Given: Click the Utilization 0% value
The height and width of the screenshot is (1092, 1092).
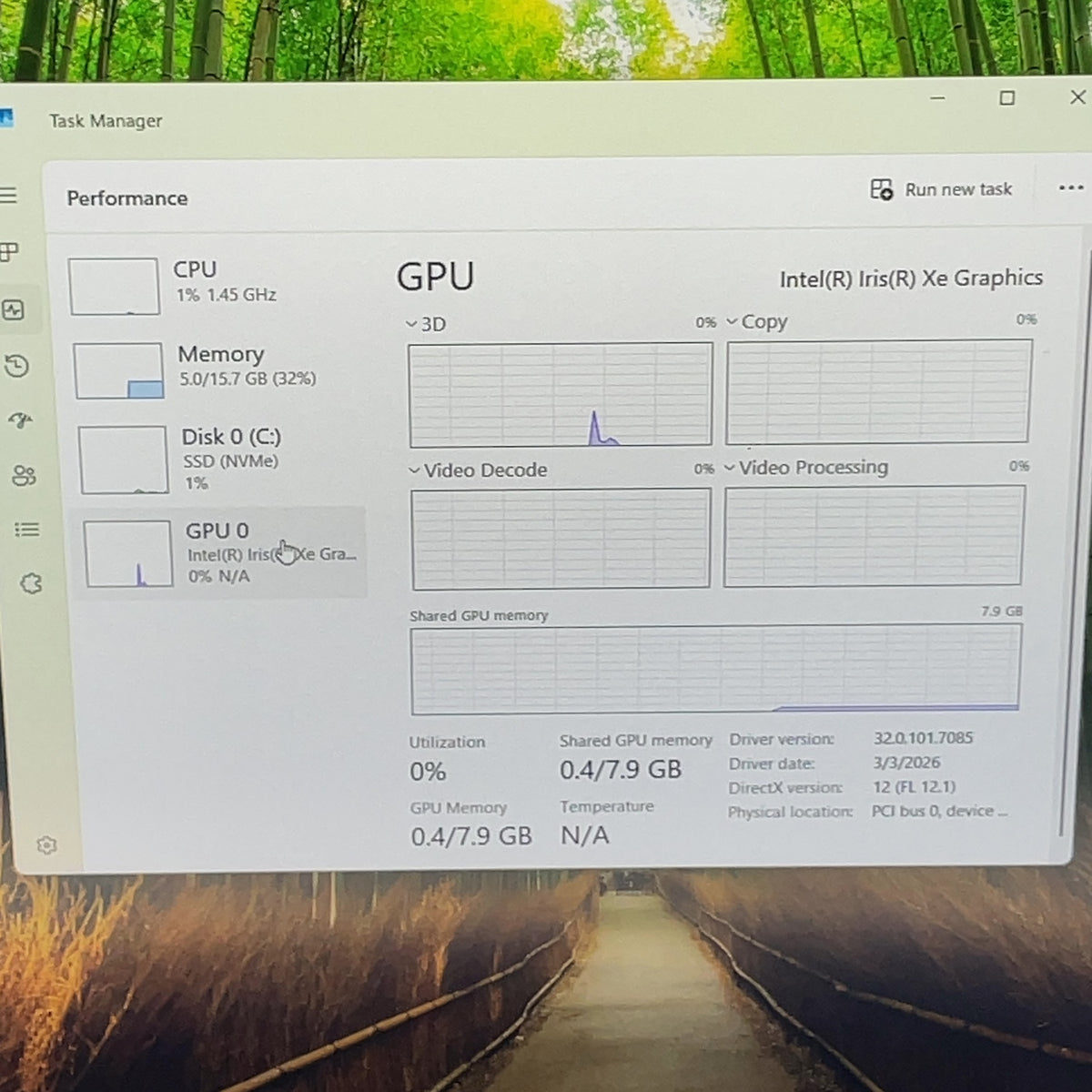Looking at the screenshot, I should click(x=428, y=772).
